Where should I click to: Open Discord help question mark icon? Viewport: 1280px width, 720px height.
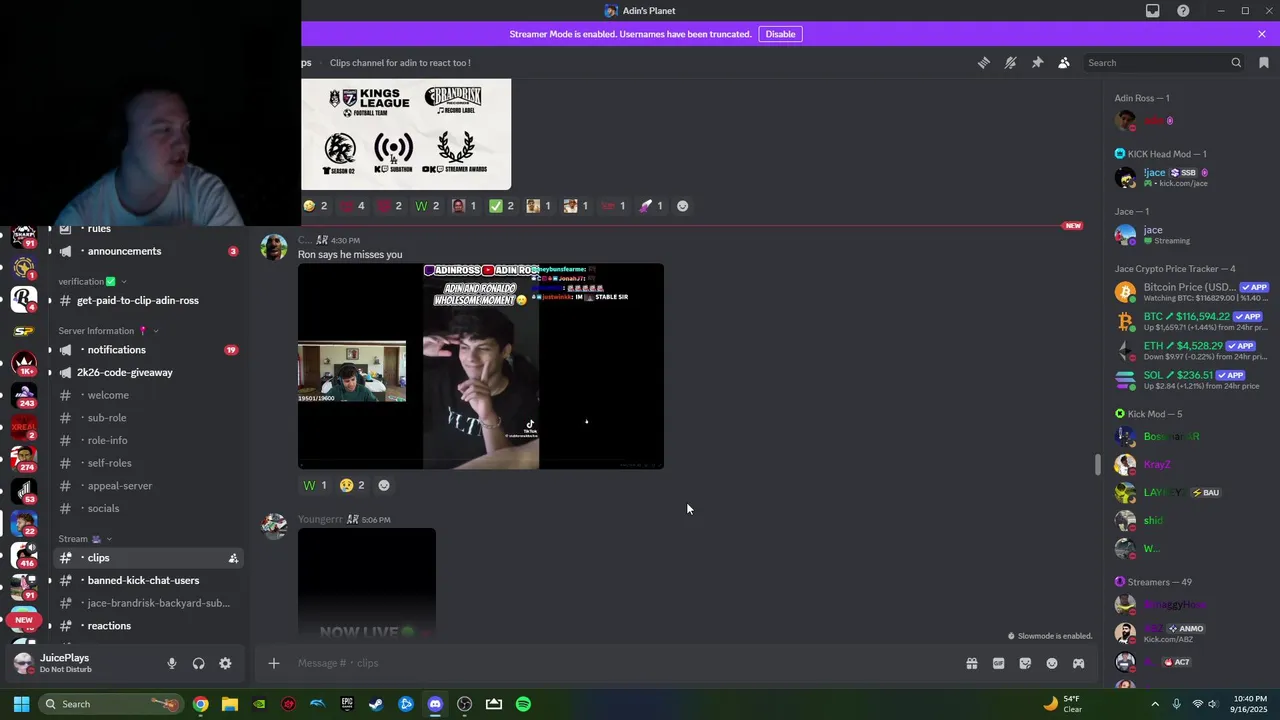pos(1183,11)
